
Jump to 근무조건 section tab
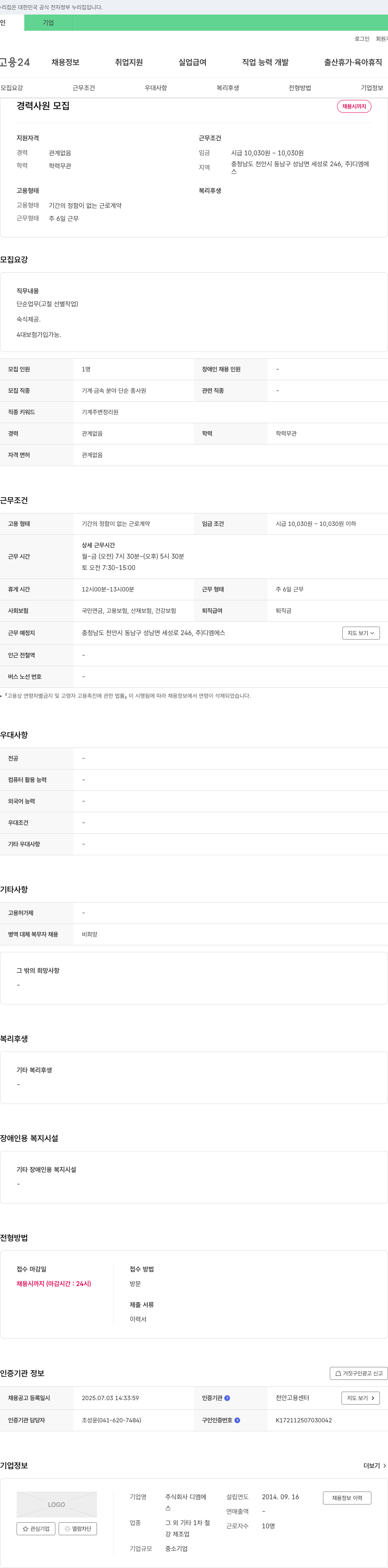coord(84,88)
